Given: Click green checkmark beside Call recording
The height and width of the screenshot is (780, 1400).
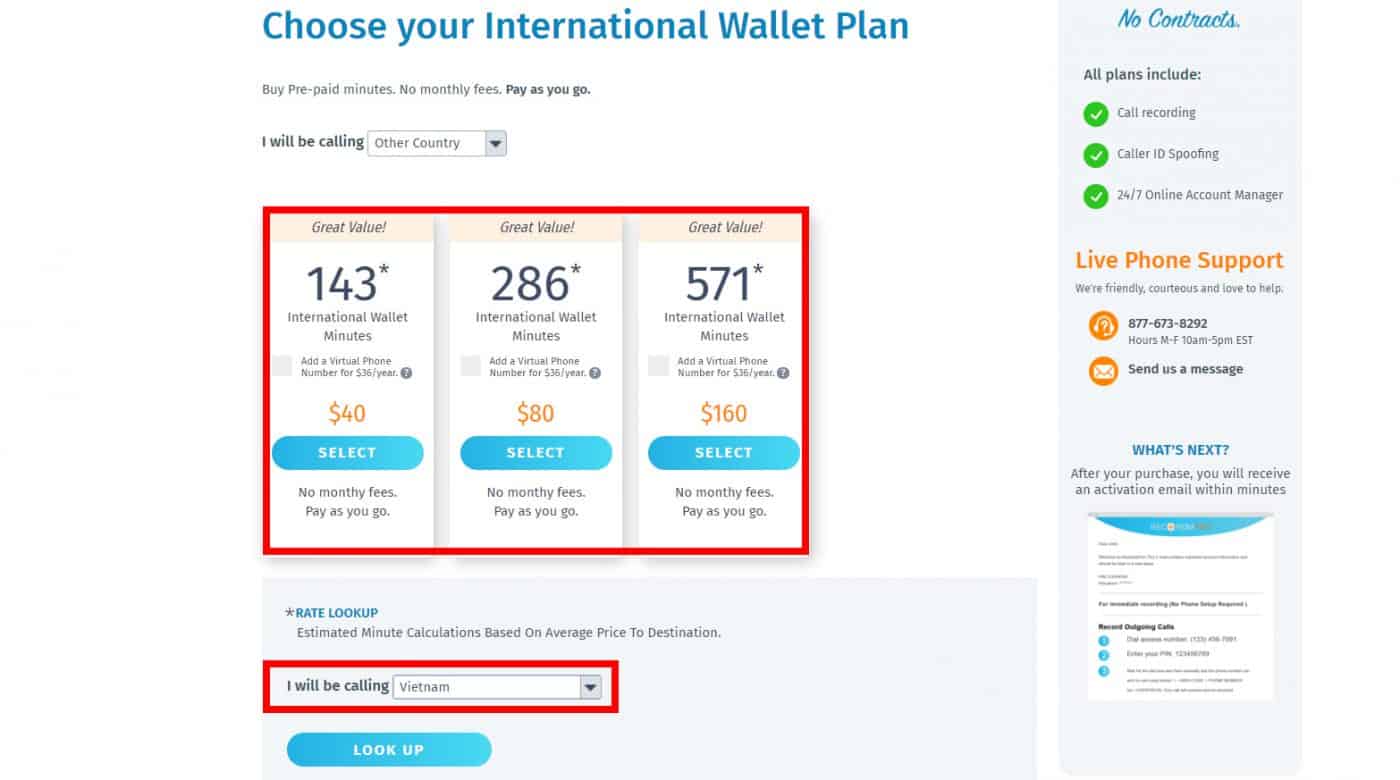Looking at the screenshot, I should click(x=1096, y=114).
